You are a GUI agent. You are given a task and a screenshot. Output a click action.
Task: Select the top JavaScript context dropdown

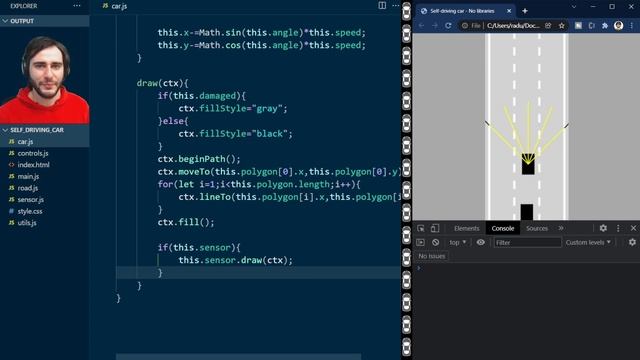pos(458,242)
